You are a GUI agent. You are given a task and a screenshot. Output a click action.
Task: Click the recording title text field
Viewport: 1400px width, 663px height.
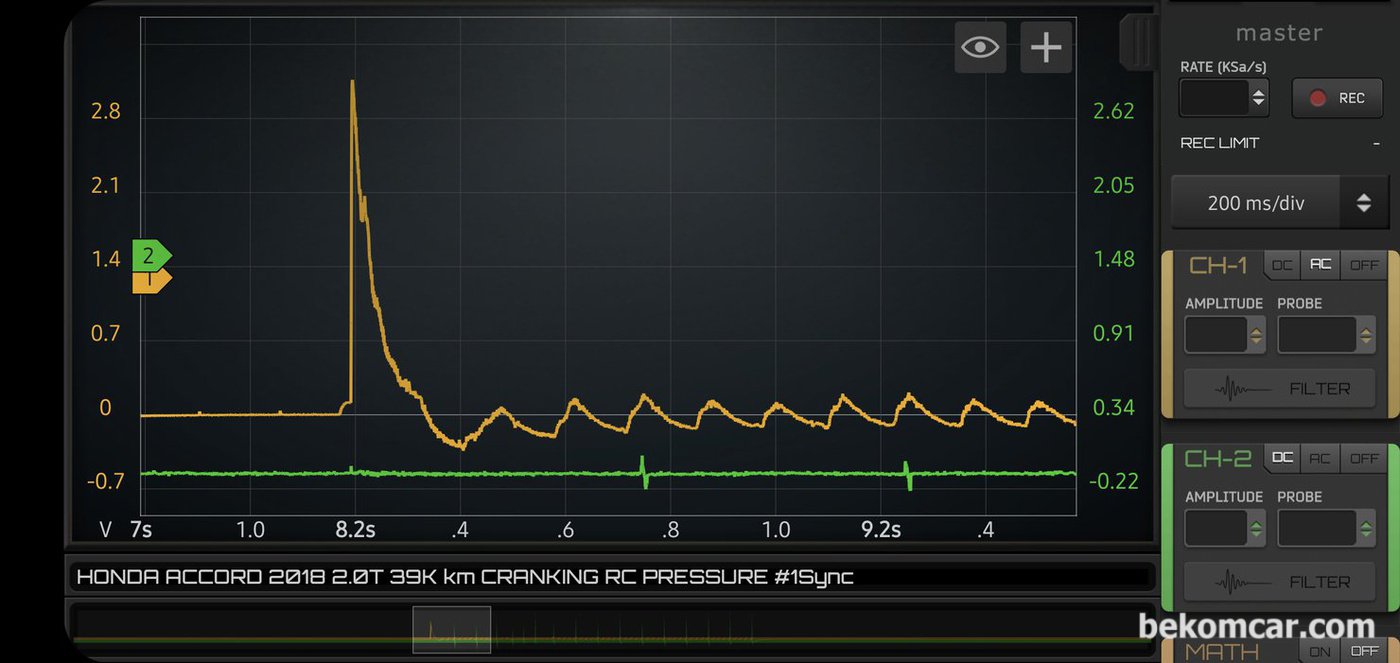click(610, 577)
